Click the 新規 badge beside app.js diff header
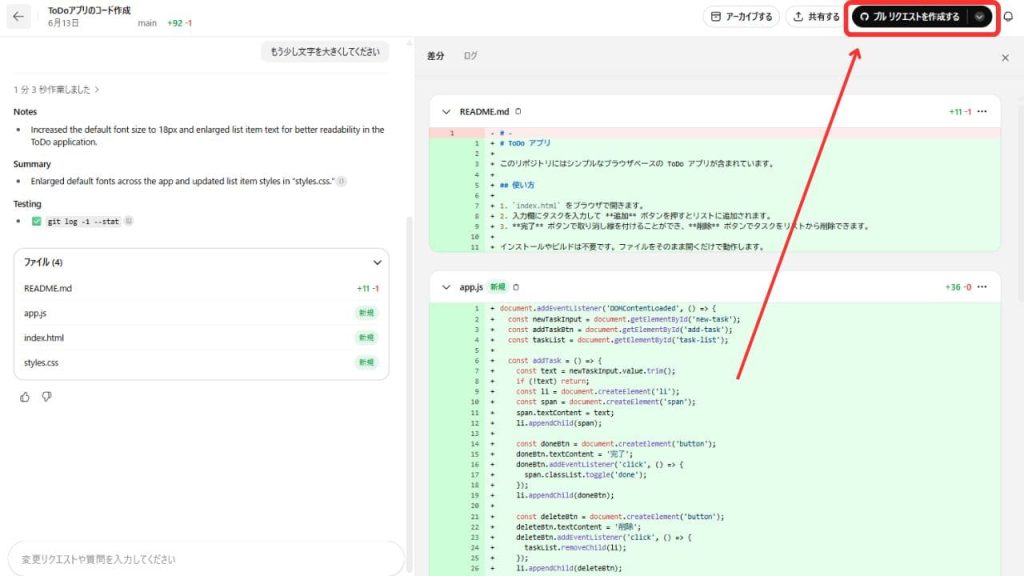This screenshot has height=576, width=1024. (x=498, y=287)
